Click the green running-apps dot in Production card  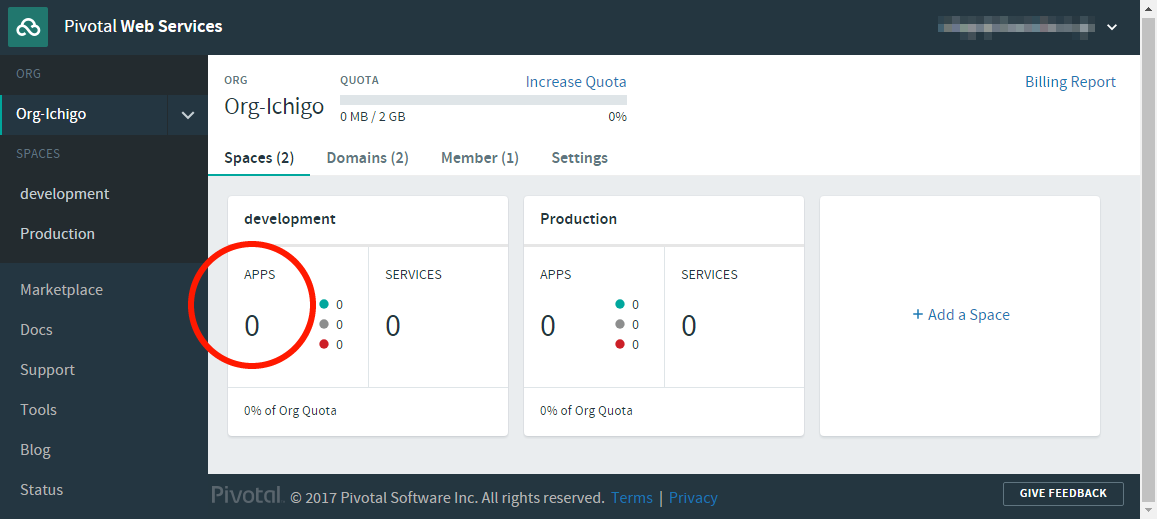click(x=620, y=304)
